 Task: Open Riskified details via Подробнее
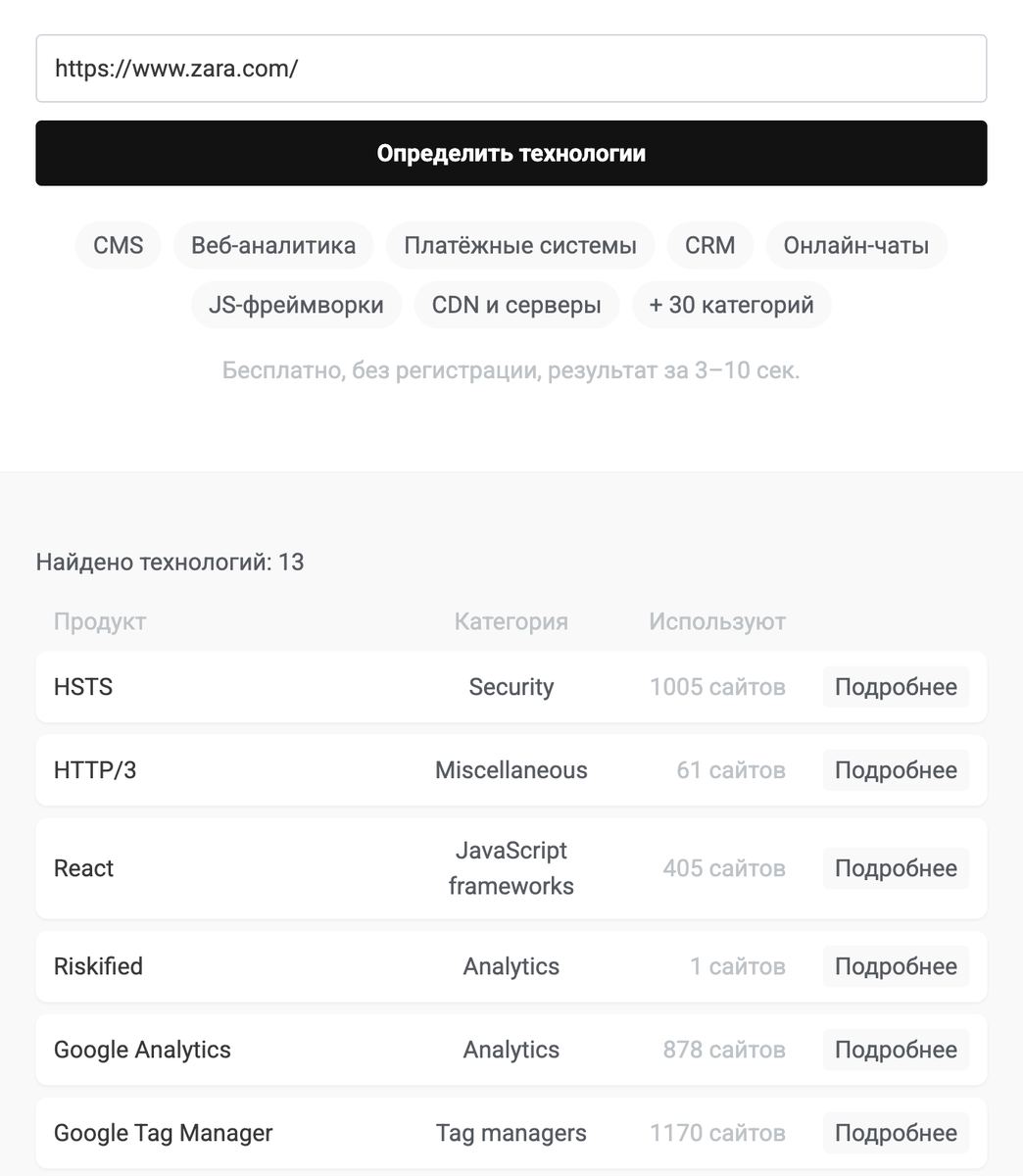tap(895, 966)
